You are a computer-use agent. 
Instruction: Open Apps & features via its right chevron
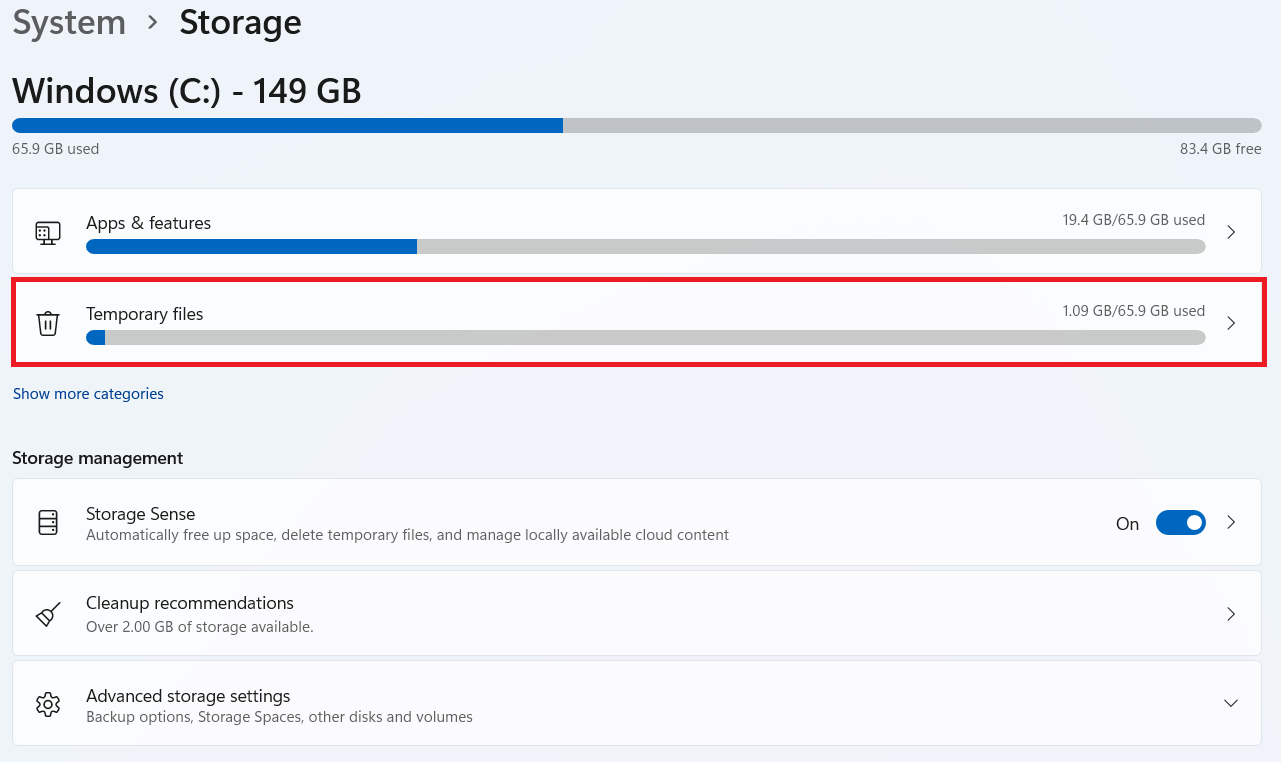(x=1231, y=232)
